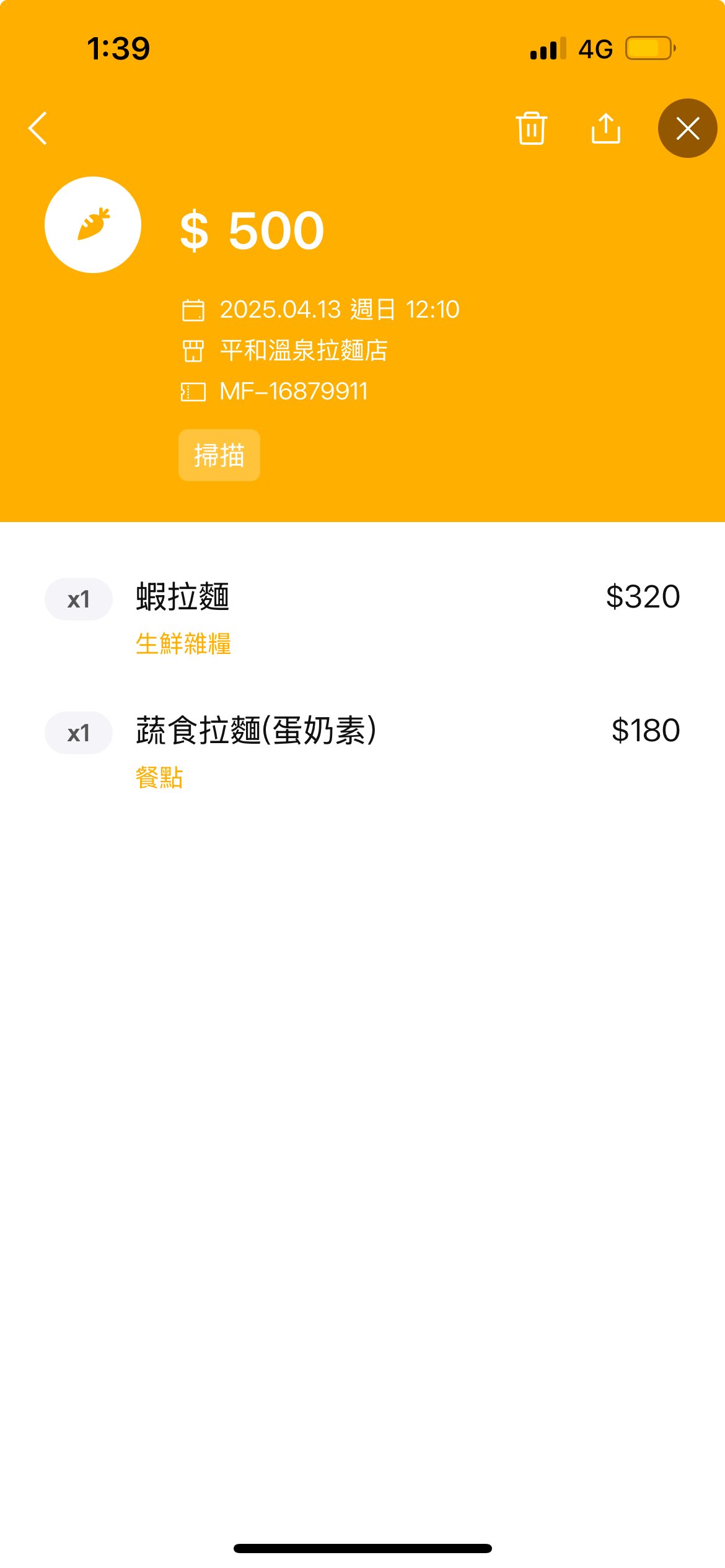Close the receipt detail view
The image size is (725, 1568).
[687, 128]
